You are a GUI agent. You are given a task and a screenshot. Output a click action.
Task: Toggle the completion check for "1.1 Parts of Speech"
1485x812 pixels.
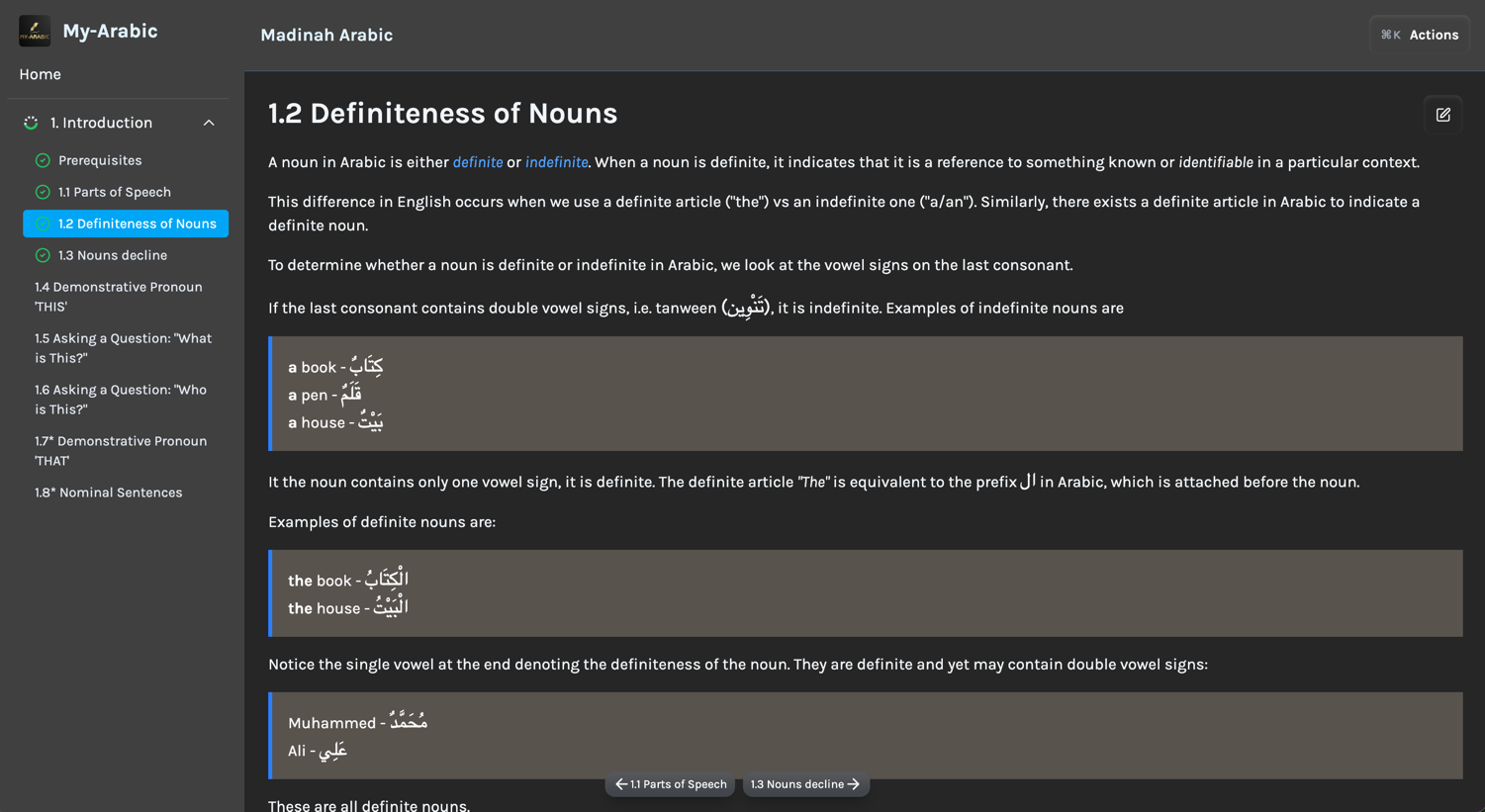42,191
